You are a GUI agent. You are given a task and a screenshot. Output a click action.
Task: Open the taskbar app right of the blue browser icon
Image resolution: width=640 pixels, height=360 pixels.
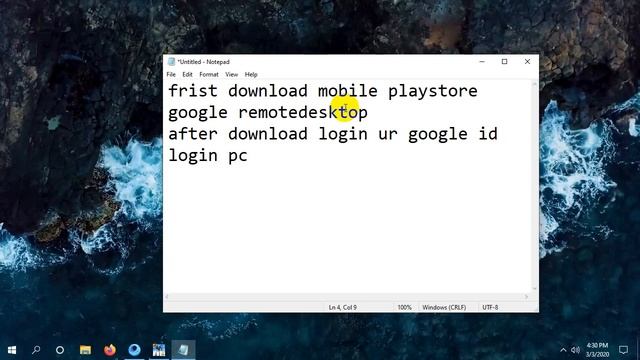click(159, 350)
